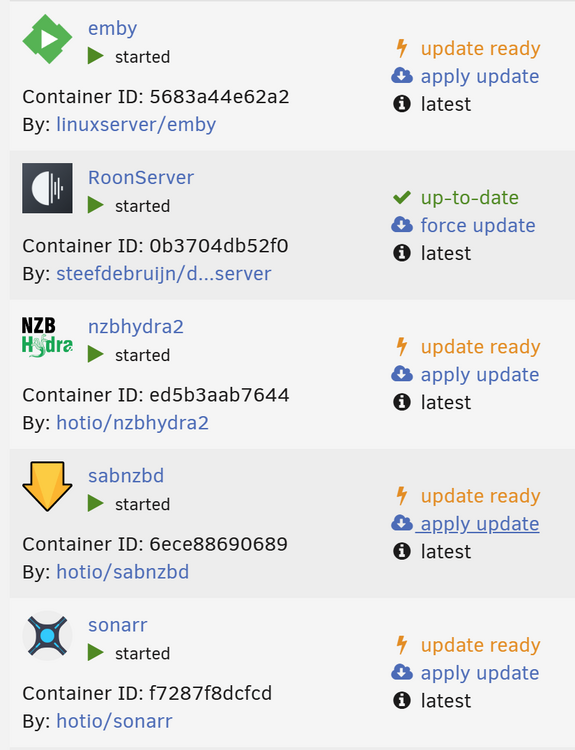Click the lightning bolt icon for nzbhydra2
This screenshot has height=750, width=575.
[402, 347]
